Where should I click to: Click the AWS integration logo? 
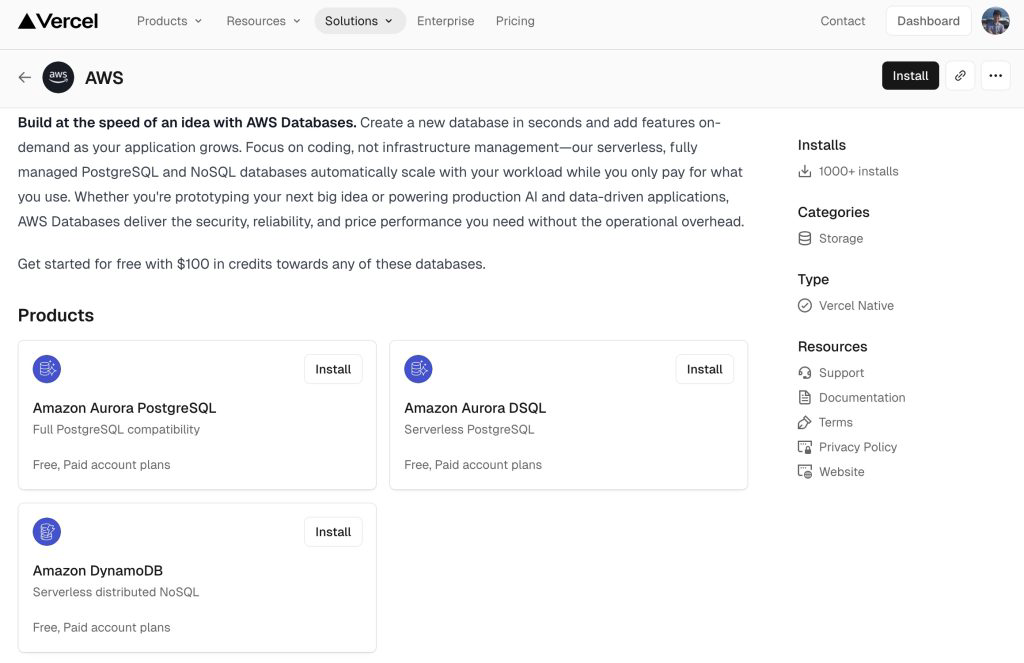click(58, 77)
